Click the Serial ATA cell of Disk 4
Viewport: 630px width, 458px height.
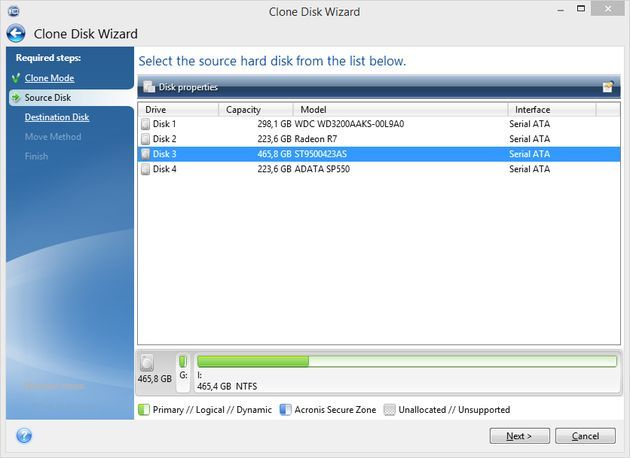tap(530, 169)
